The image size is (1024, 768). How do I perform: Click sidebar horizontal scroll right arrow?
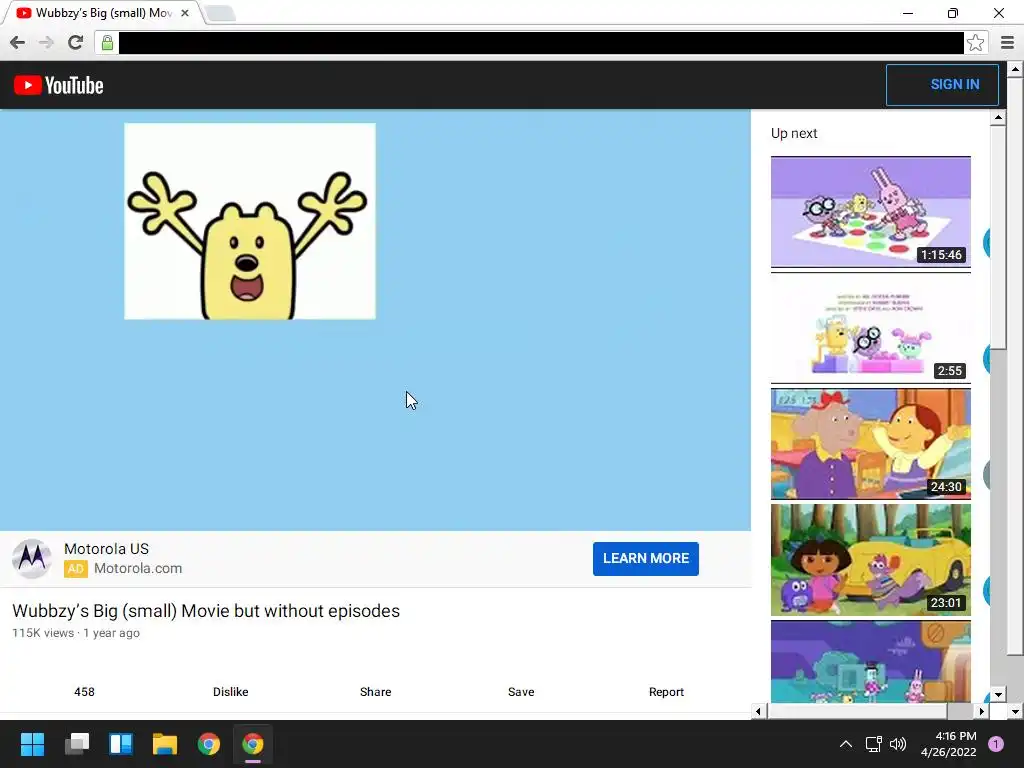[x=982, y=711]
